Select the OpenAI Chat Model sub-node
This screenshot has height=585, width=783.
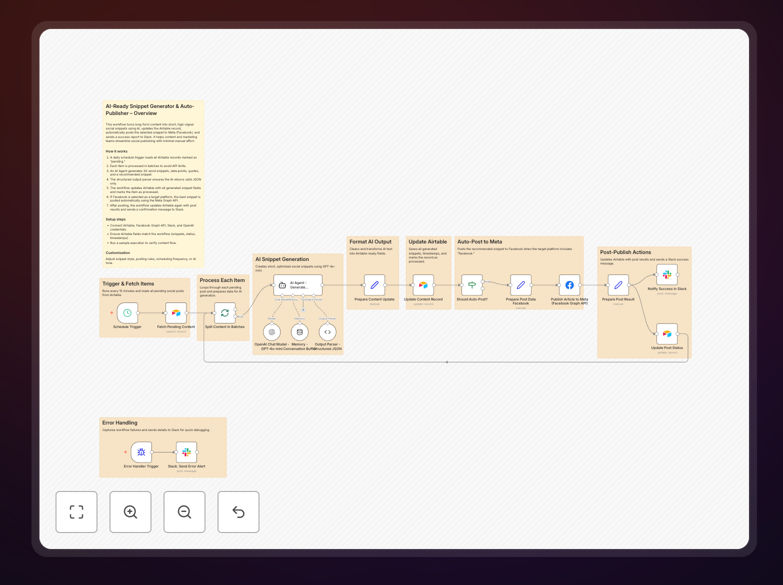[272, 332]
